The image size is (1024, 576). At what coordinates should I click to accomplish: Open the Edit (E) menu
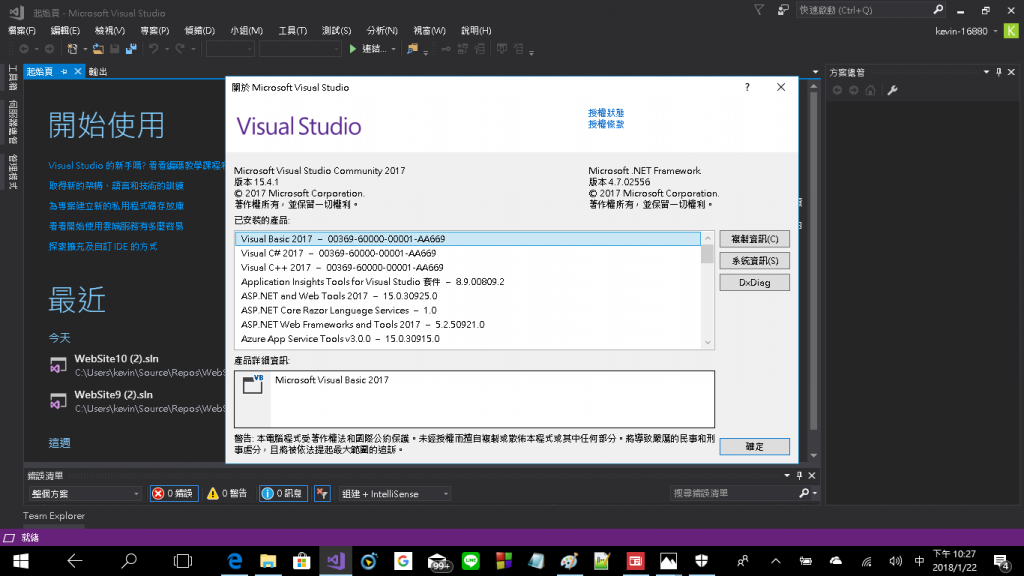(65, 31)
